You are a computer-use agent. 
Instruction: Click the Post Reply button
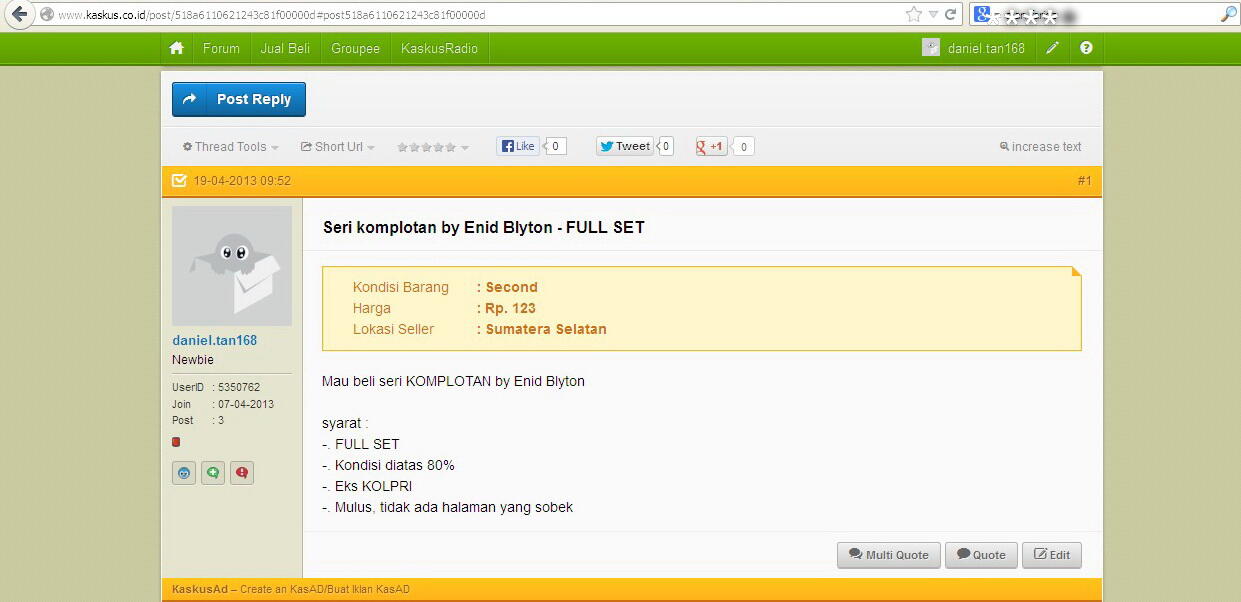click(x=239, y=99)
